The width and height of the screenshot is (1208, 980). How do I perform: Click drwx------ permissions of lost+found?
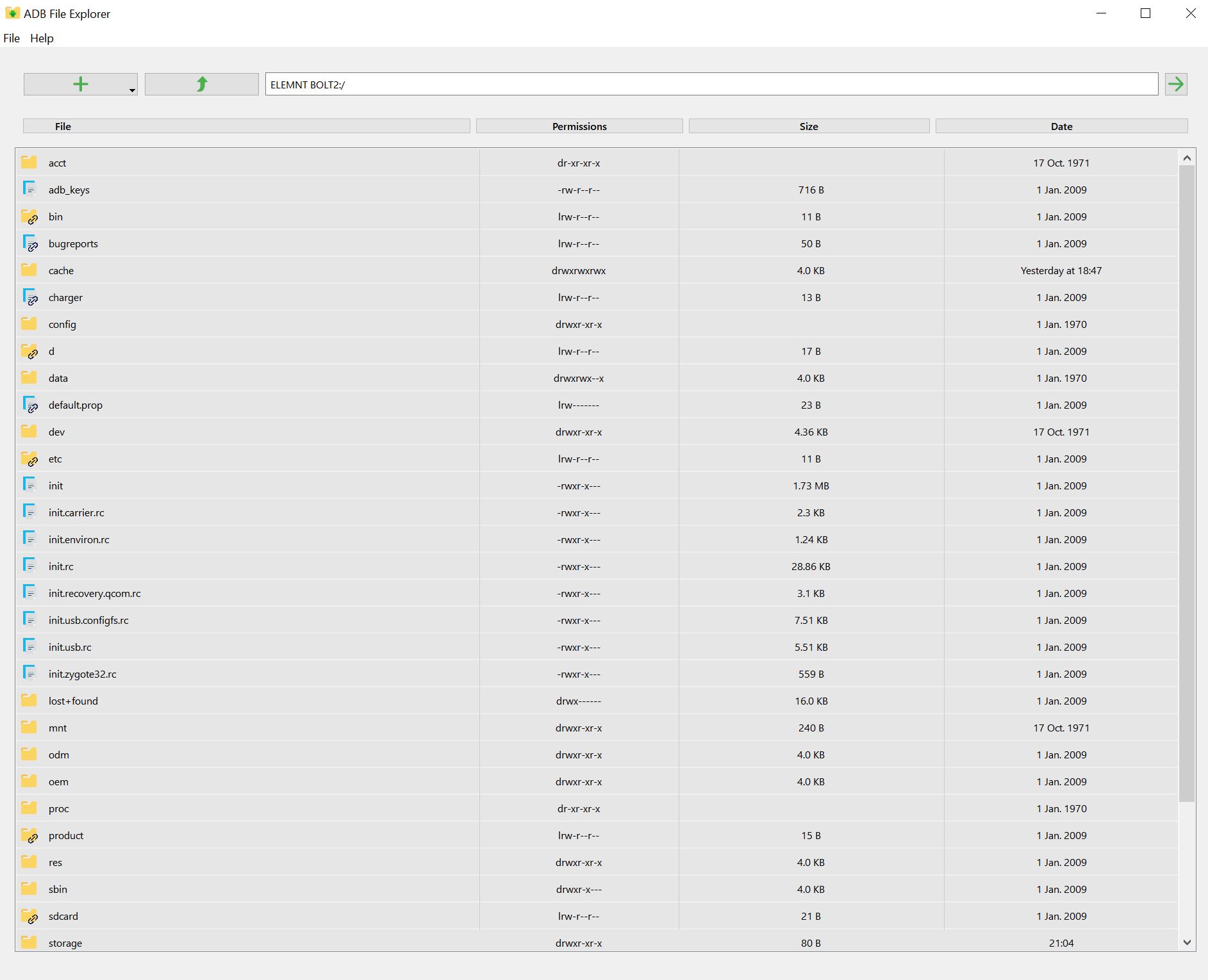click(x=579, y=701)
